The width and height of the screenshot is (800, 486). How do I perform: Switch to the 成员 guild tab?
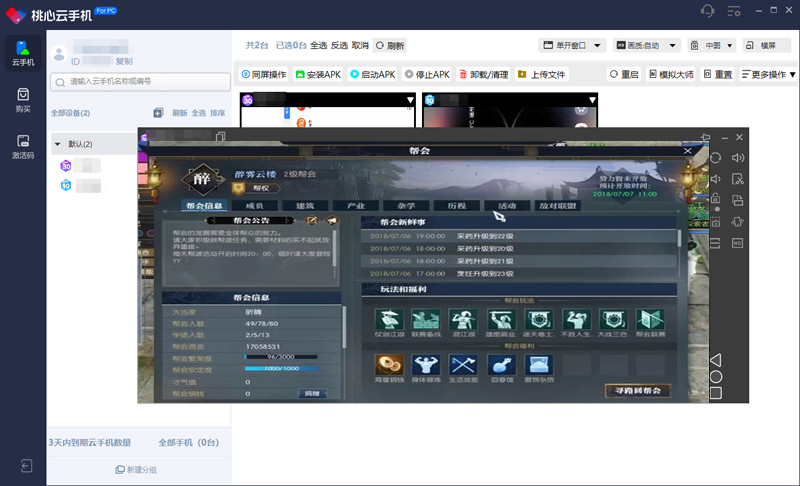pos(254,206)
